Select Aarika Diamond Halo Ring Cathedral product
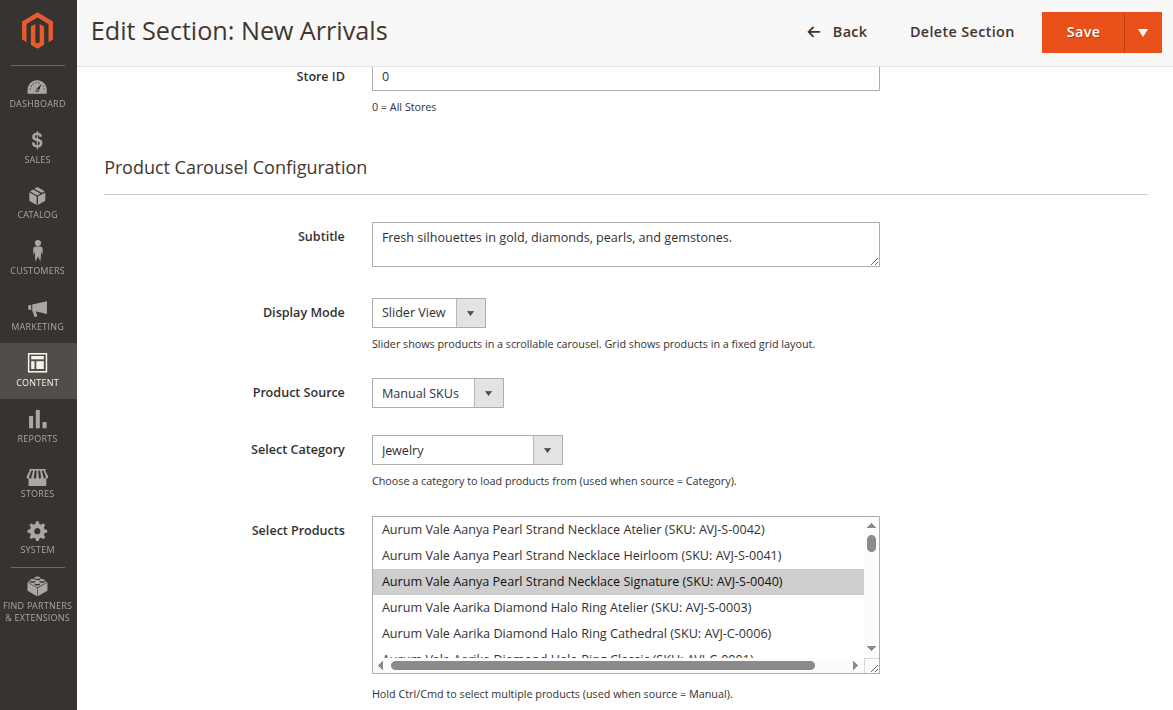1173x710 pixels. (x=618, y=634)
